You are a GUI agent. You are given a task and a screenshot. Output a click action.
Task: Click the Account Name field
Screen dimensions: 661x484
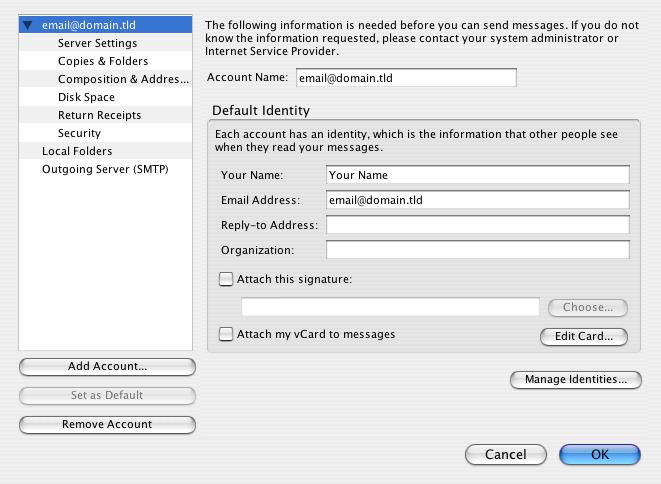[406, 78]
